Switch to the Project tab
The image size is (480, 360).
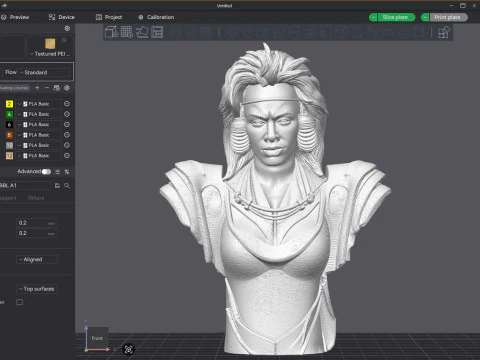[x=109, y=17]
